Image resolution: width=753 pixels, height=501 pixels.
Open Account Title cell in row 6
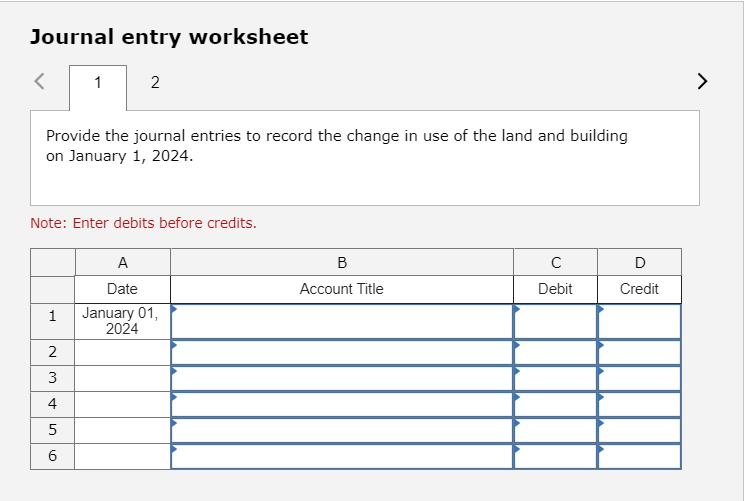pyautogui.click(x=342, y=456)
